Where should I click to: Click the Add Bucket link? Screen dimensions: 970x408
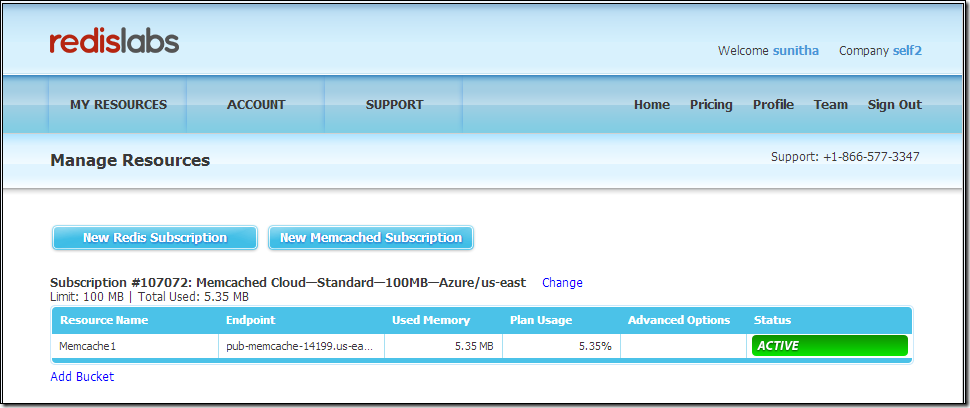tap(82, 376)
